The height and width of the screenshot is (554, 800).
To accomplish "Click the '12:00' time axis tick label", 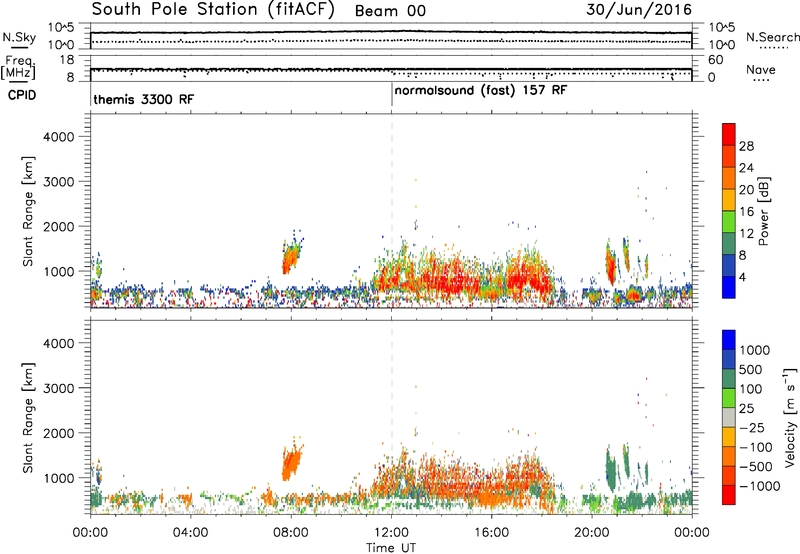I will tap(391, 533).
